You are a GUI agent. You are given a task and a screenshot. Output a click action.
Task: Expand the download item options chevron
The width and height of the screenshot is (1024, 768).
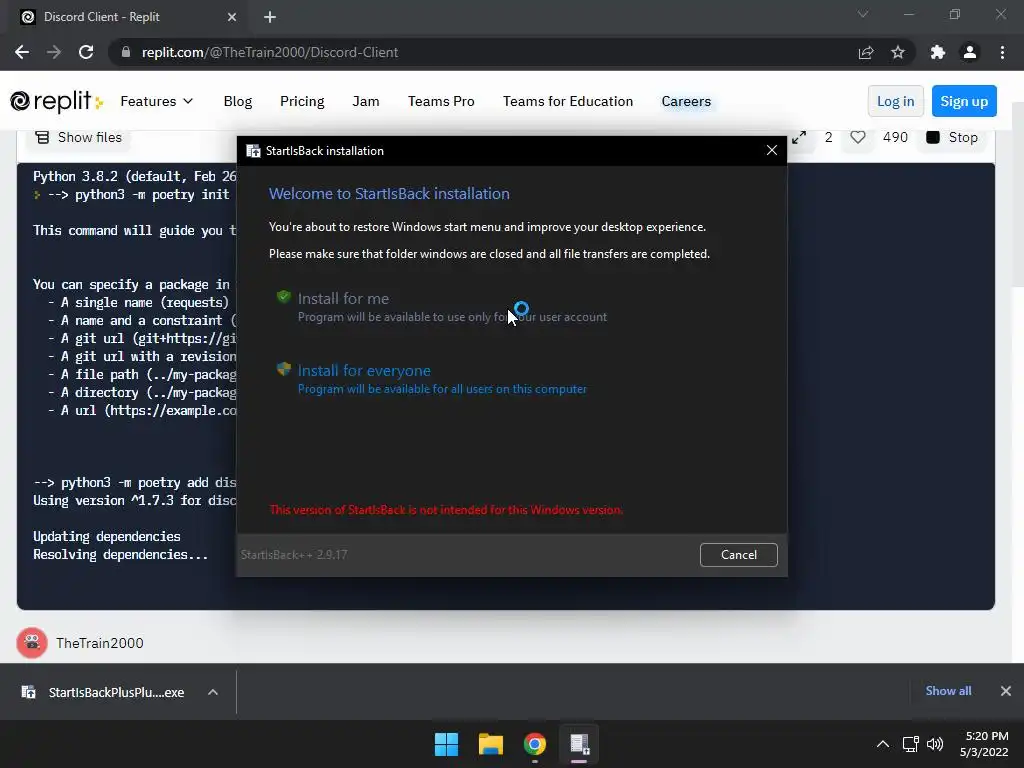[x=213, y=692]
